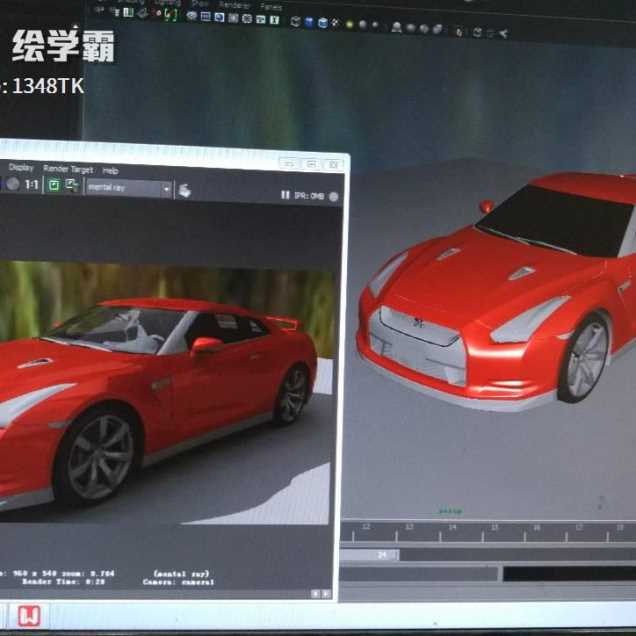This screenshot has height=636, width=636.
Task: Open the Display menu in Render View
Action: click(x=21, y=167)
